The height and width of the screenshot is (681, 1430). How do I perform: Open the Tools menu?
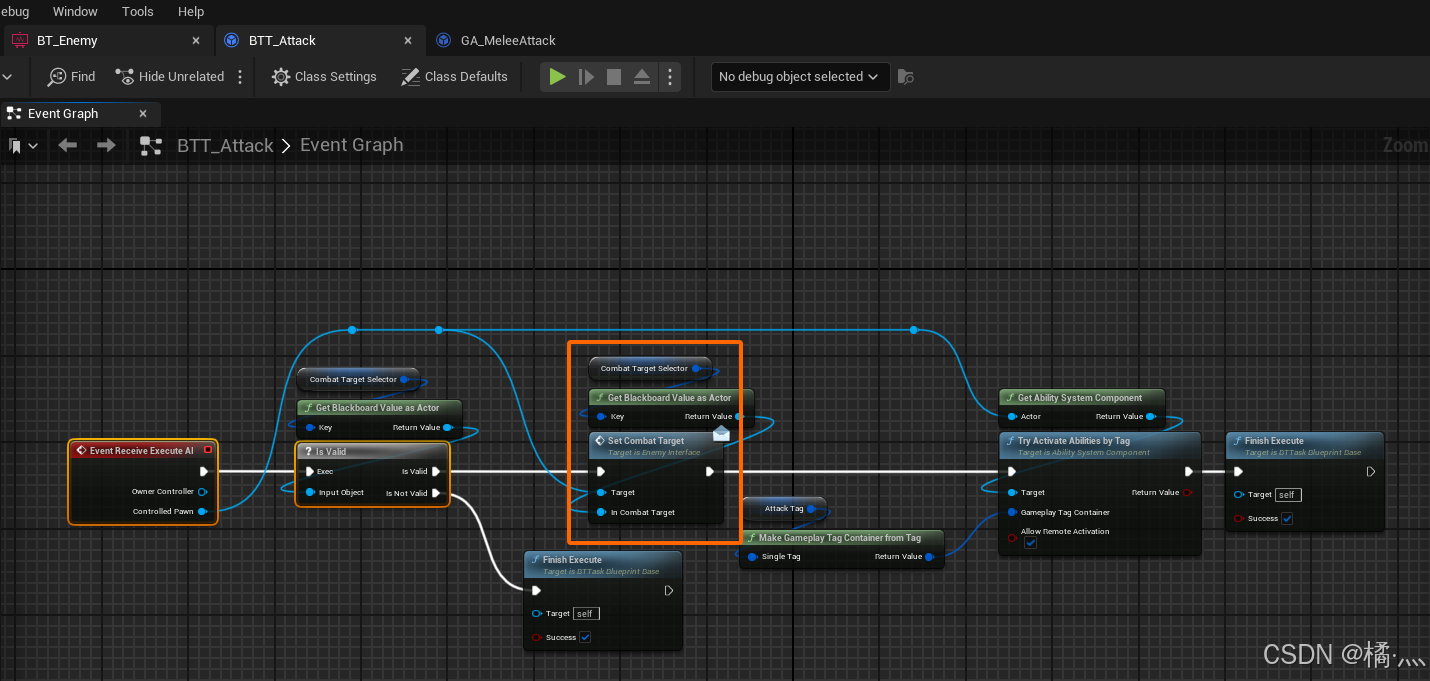click(138, 12)
